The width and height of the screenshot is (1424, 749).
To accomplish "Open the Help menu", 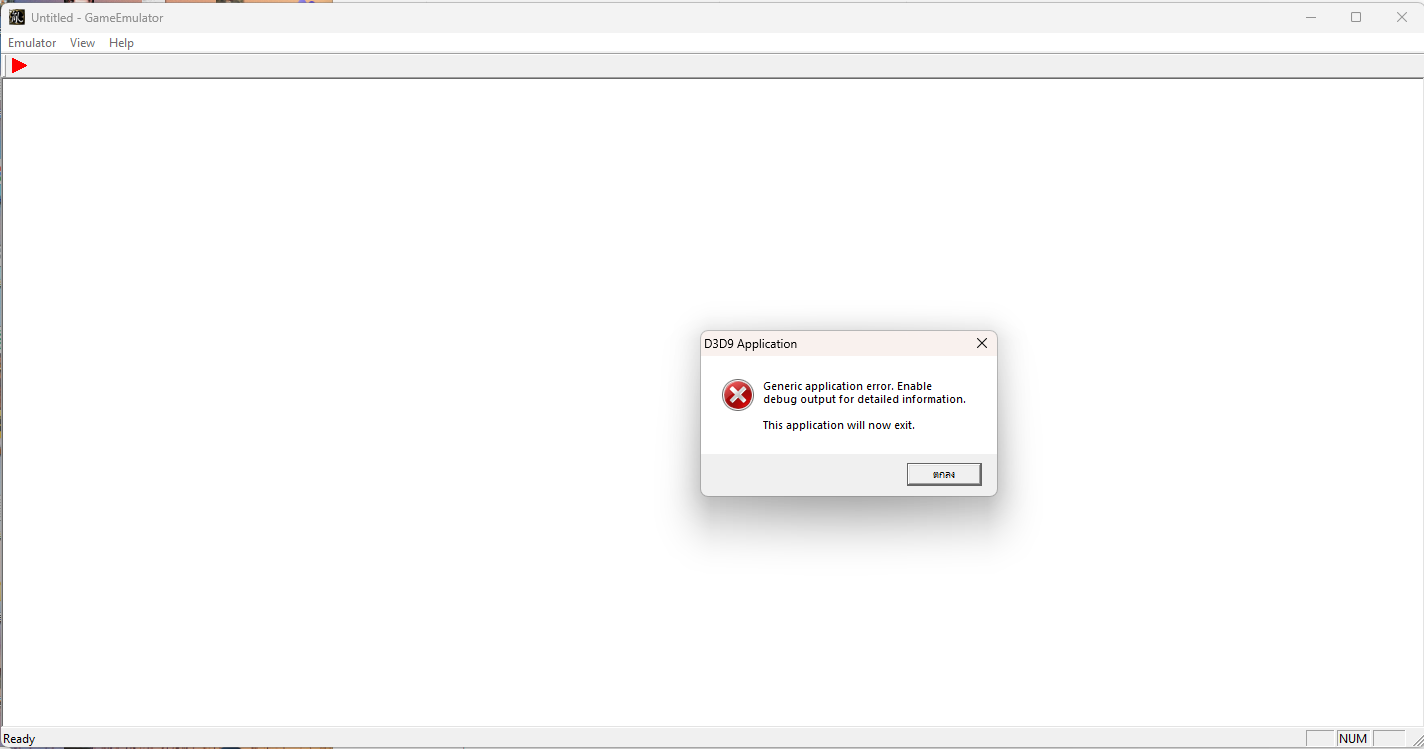I will [x=121, y=43].
